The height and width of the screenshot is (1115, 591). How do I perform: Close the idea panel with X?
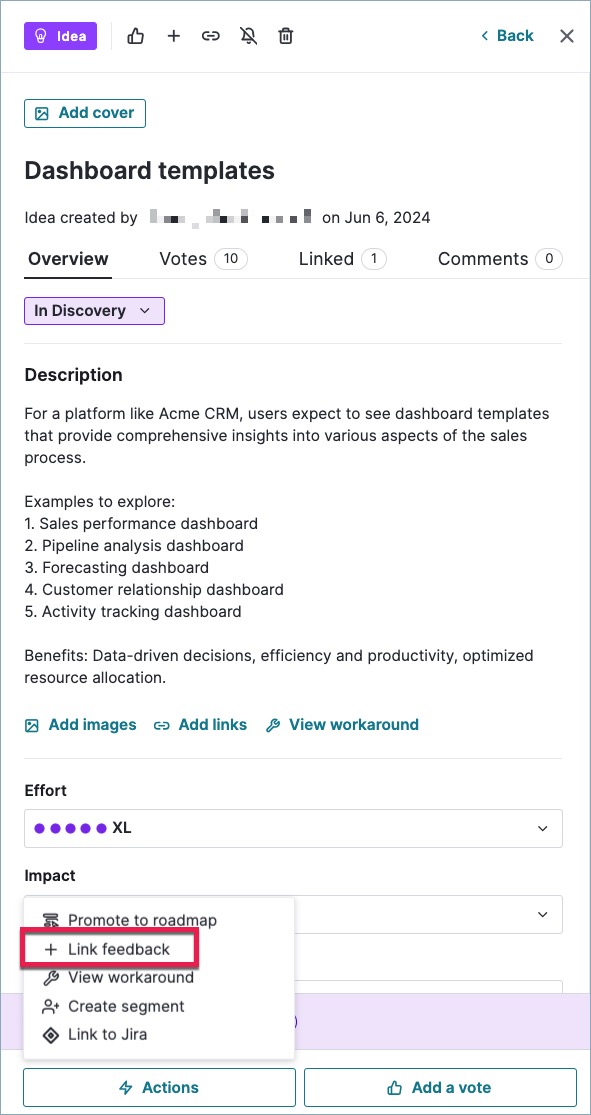click(x=567, y=36)
